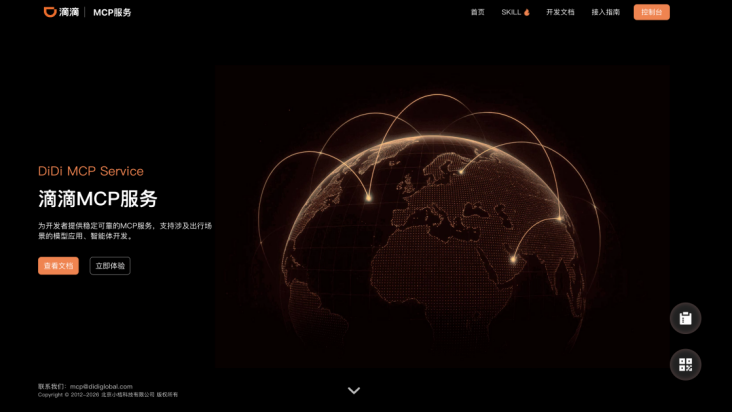This screenshot has width=732, height=412.
Task: Click the mcp@didiglobal.com email link
Action: click(101, 386)
